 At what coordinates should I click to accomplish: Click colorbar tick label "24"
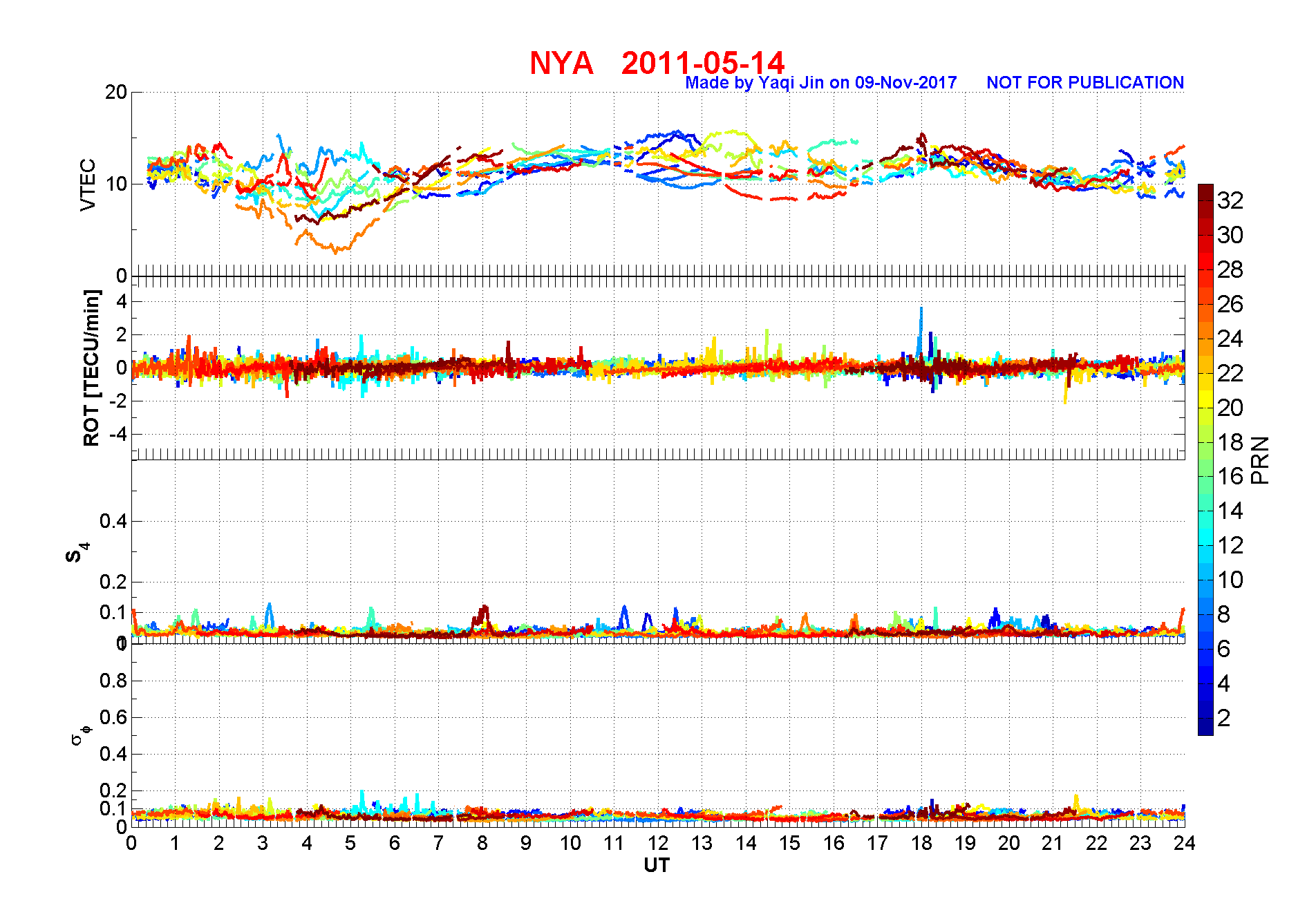coord(1230,339)
